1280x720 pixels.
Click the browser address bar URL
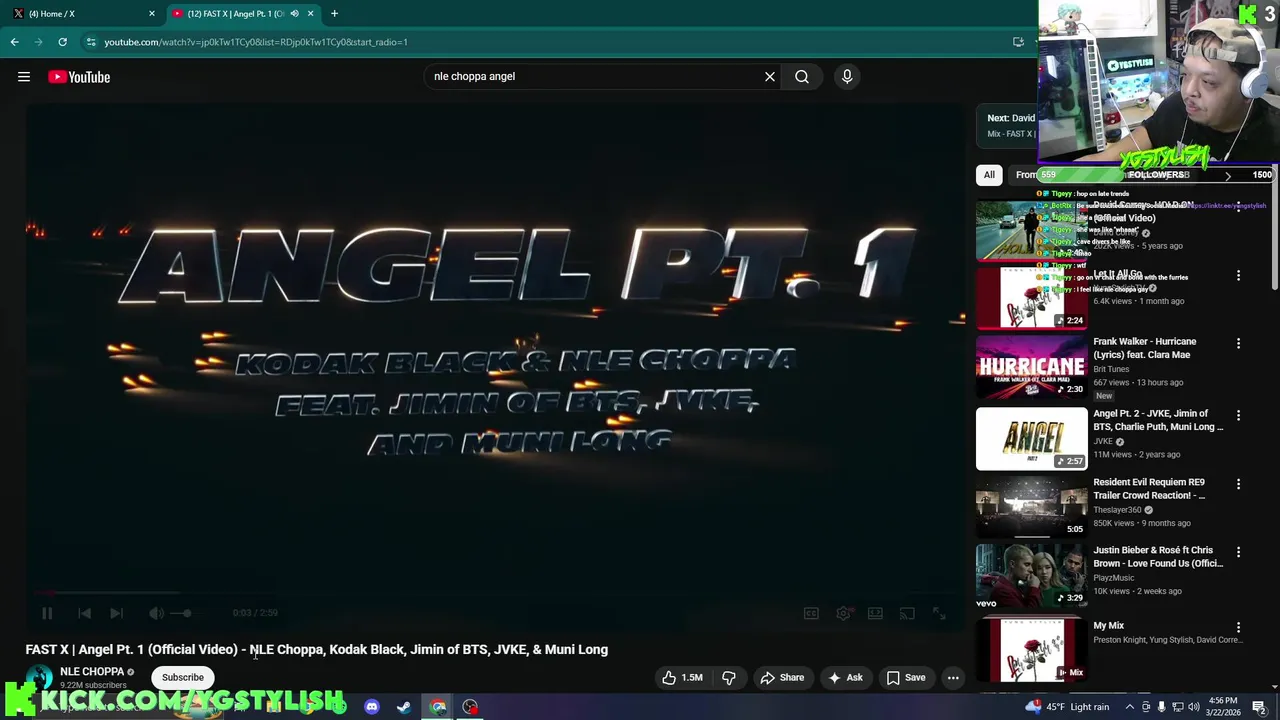pyautogui.click(x=256, y=42)
